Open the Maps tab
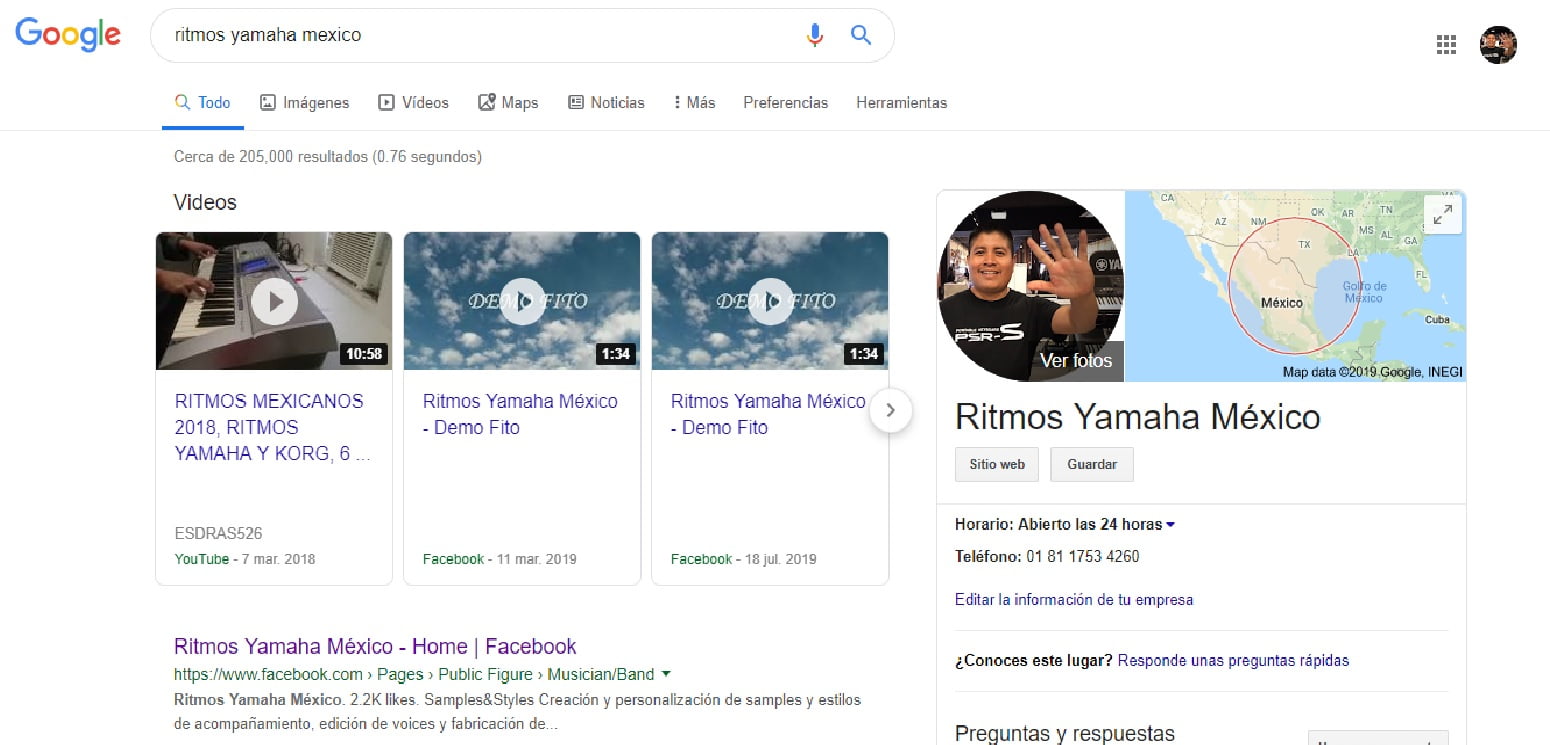Screen dimensions: 1550x745 [x=508, y=102]
